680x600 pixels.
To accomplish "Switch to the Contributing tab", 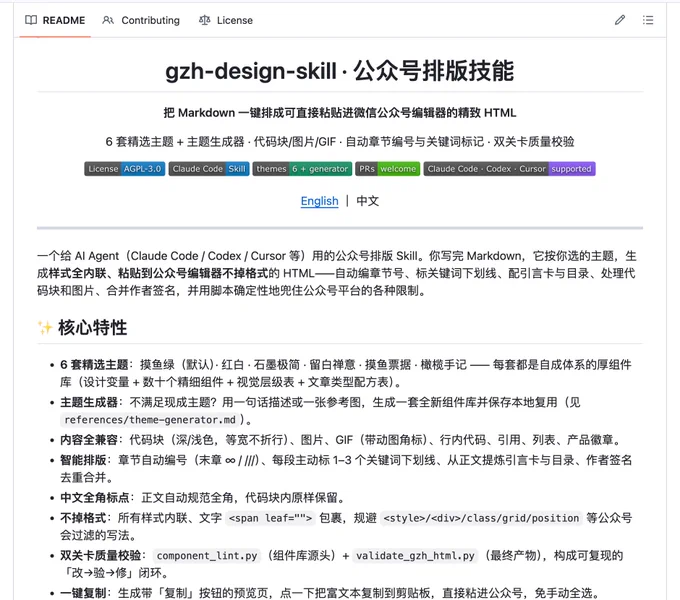I will point(141,20).
